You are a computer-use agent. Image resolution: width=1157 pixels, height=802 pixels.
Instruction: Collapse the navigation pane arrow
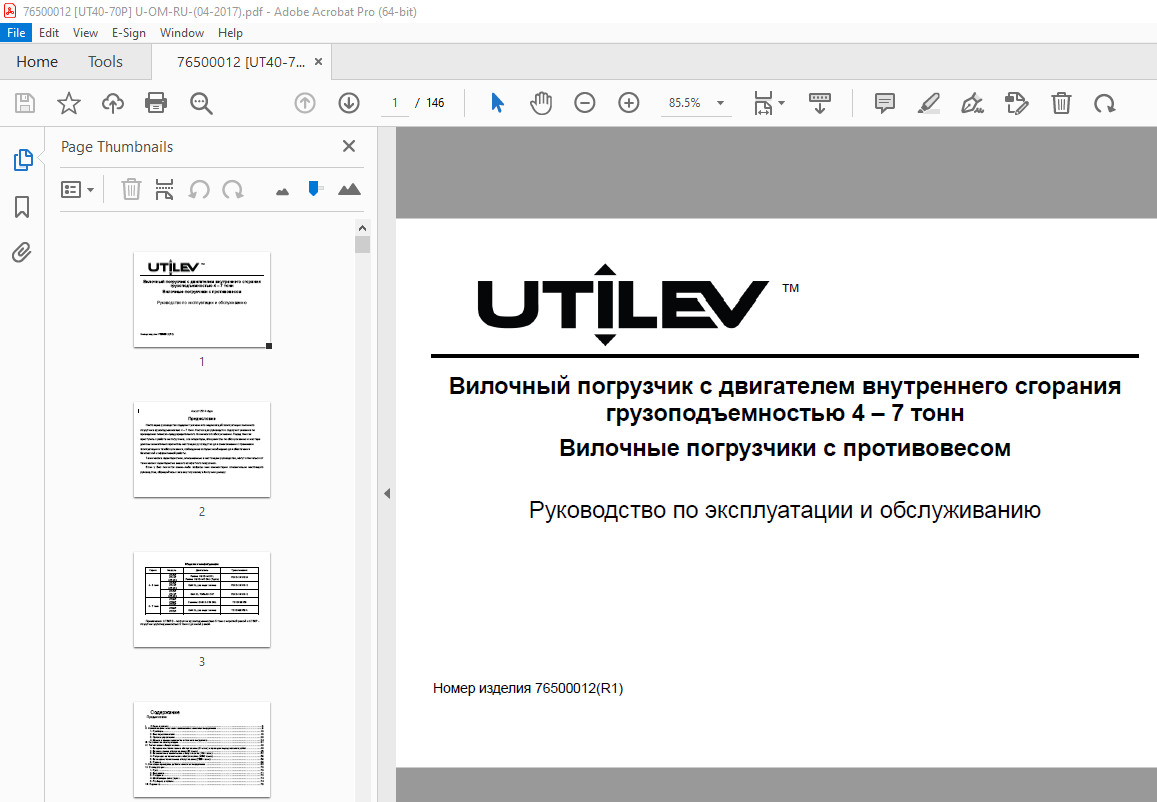pyautogui.click(x=387, y=494)
